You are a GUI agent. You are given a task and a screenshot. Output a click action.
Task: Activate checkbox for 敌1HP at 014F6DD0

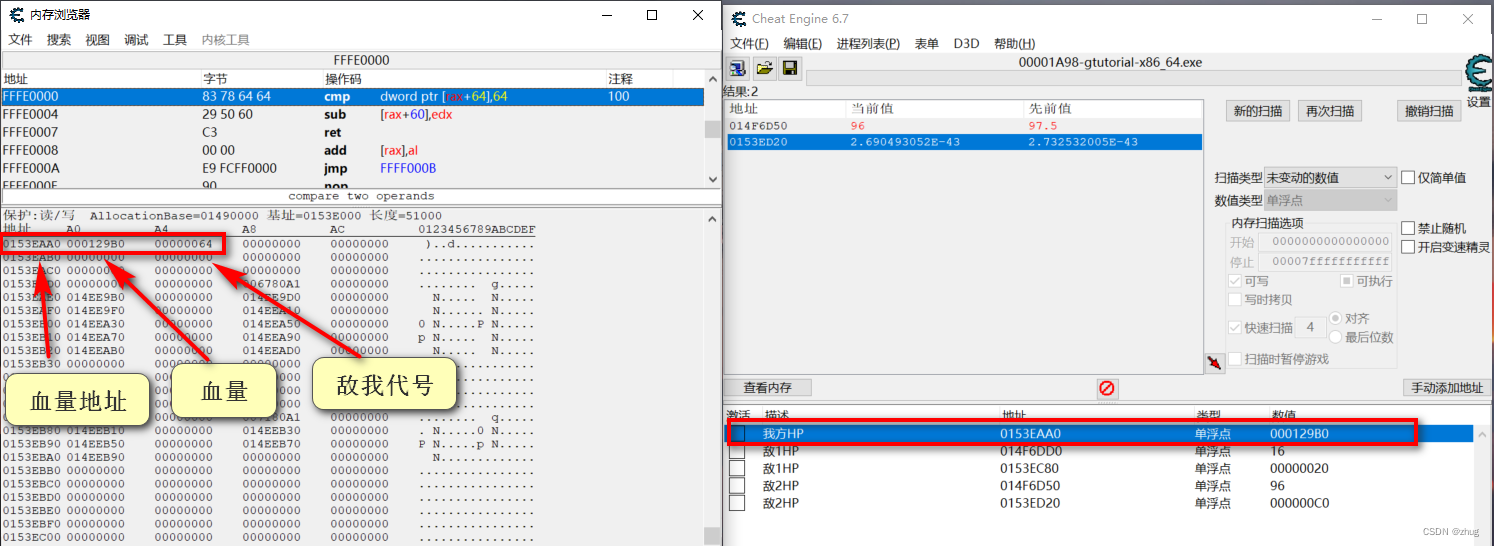737,451
